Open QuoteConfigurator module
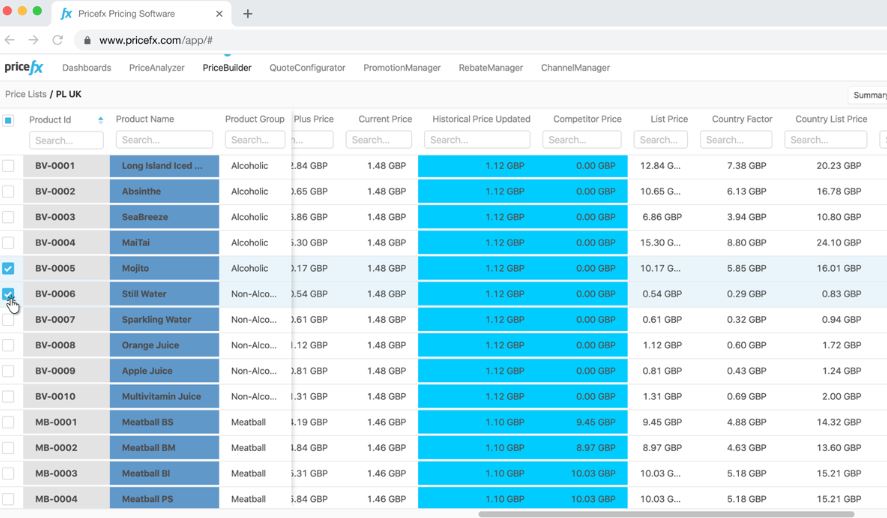 [x=307, y=68]
